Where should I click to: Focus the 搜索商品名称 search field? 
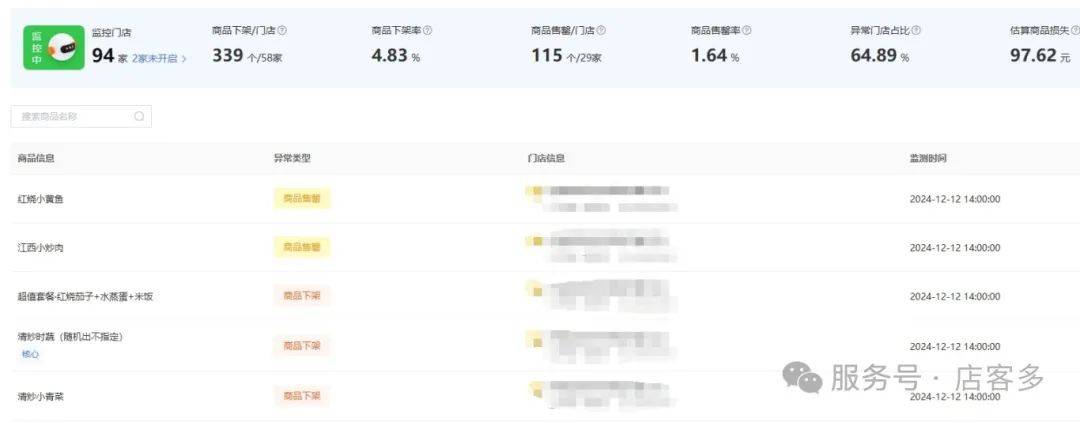point(81,116)
